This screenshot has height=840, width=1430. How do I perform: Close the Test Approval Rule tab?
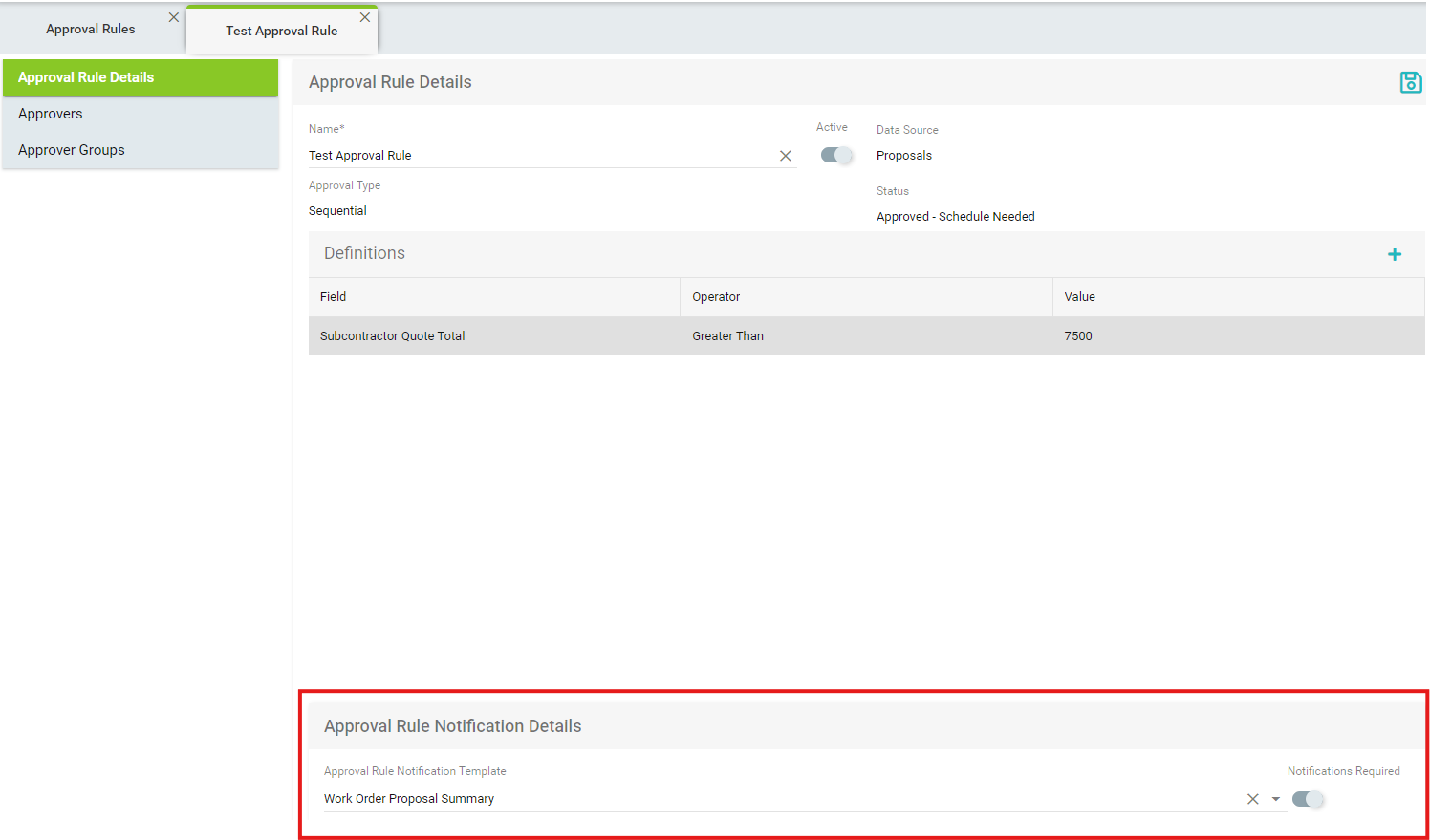pos(365,17)
